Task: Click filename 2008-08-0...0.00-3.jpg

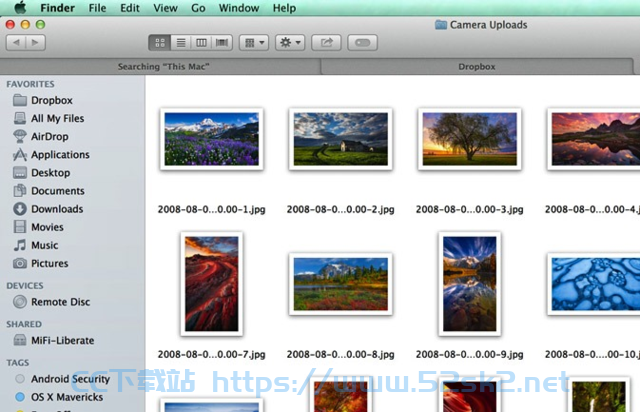Action: [x=469, y=209]
